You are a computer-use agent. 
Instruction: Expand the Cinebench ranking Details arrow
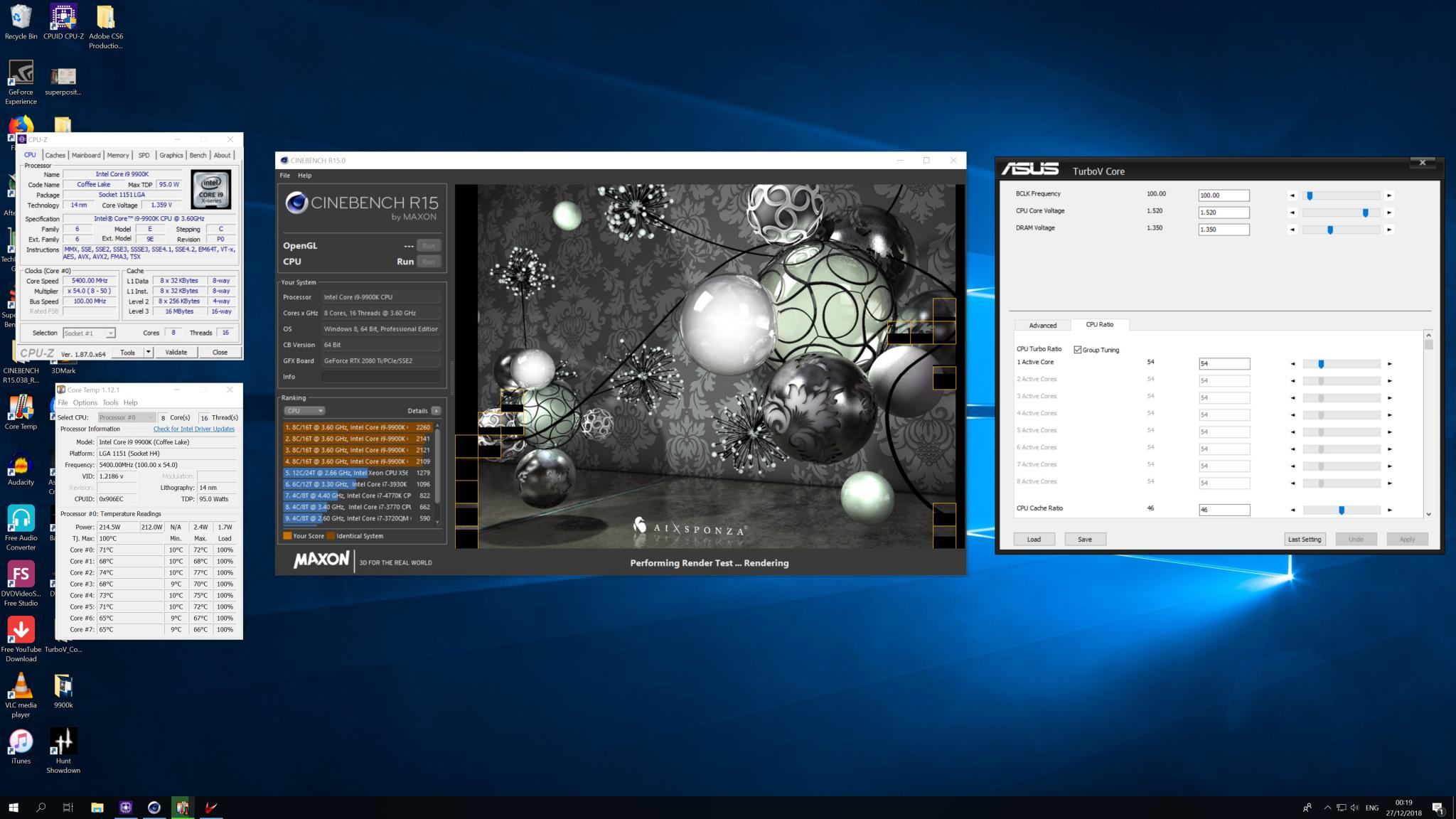click(x=436, y=410)
